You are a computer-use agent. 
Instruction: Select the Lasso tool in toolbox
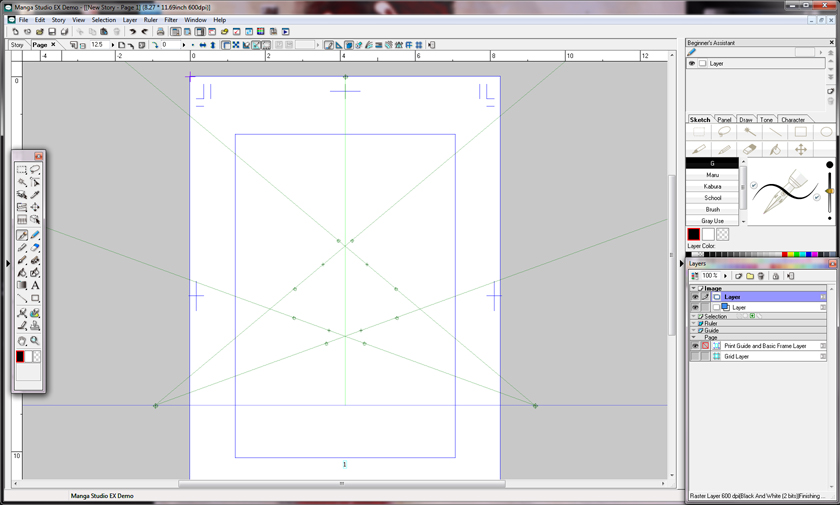click(35, 170)
